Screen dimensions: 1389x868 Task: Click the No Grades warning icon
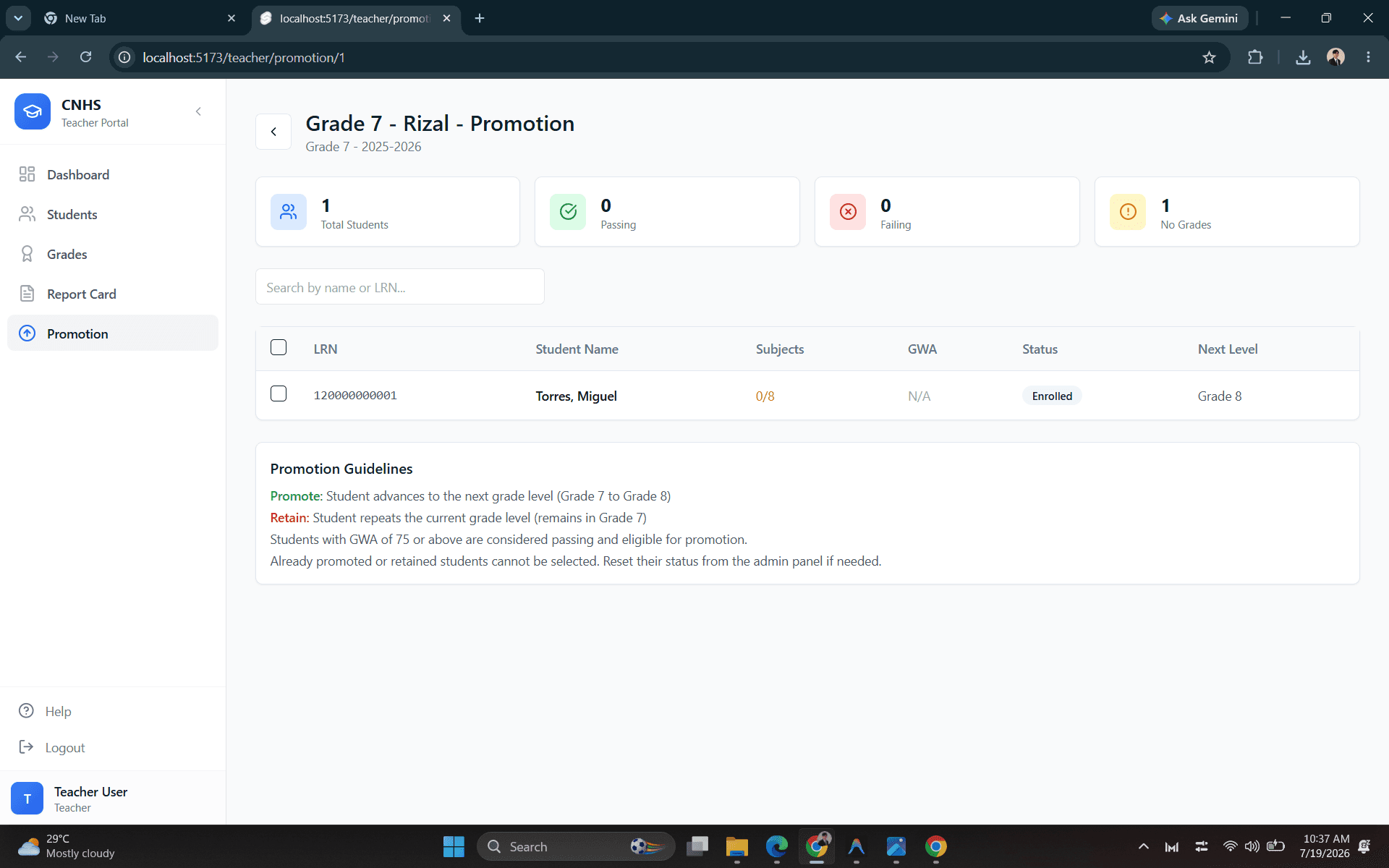pyautogui.click(x=1128, y=212)
